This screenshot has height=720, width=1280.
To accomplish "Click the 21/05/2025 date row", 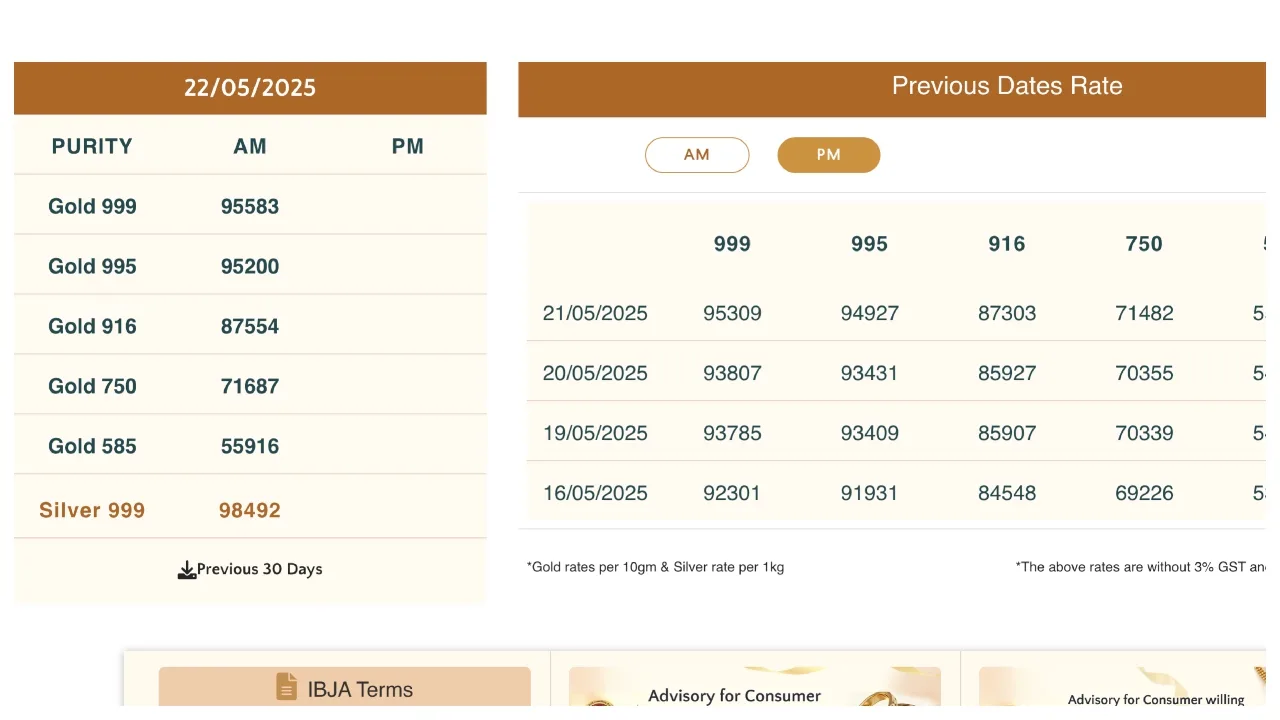I will pyautogui.click(x=595, y=313).
